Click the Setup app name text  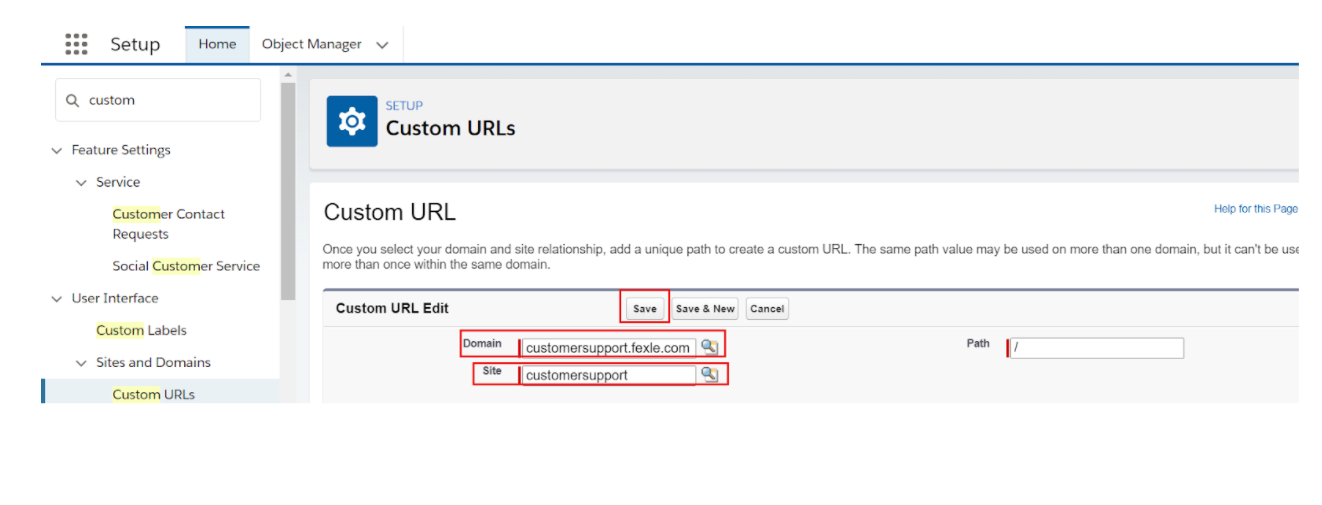tap(135, 44)
